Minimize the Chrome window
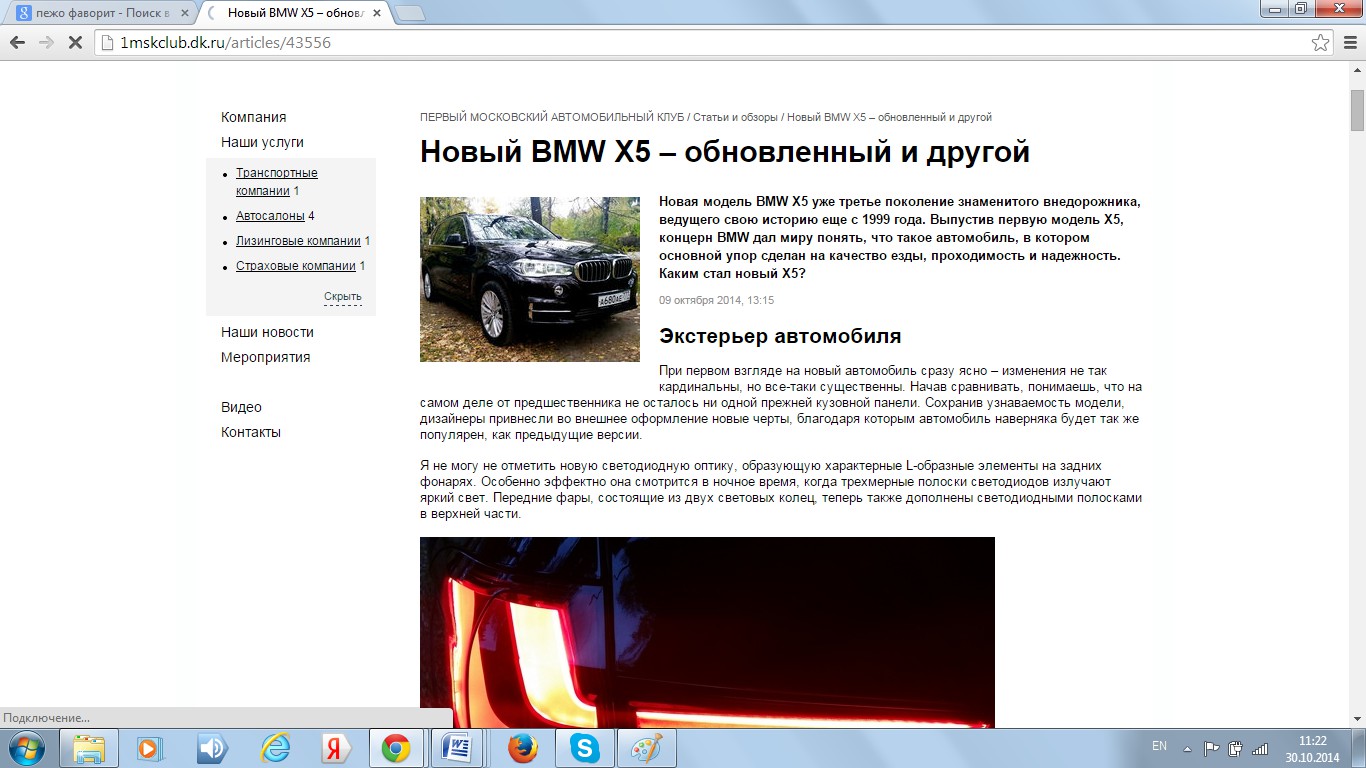Image resolution: width=1366 pixels, height=768 pixels. pos(1273,8)
